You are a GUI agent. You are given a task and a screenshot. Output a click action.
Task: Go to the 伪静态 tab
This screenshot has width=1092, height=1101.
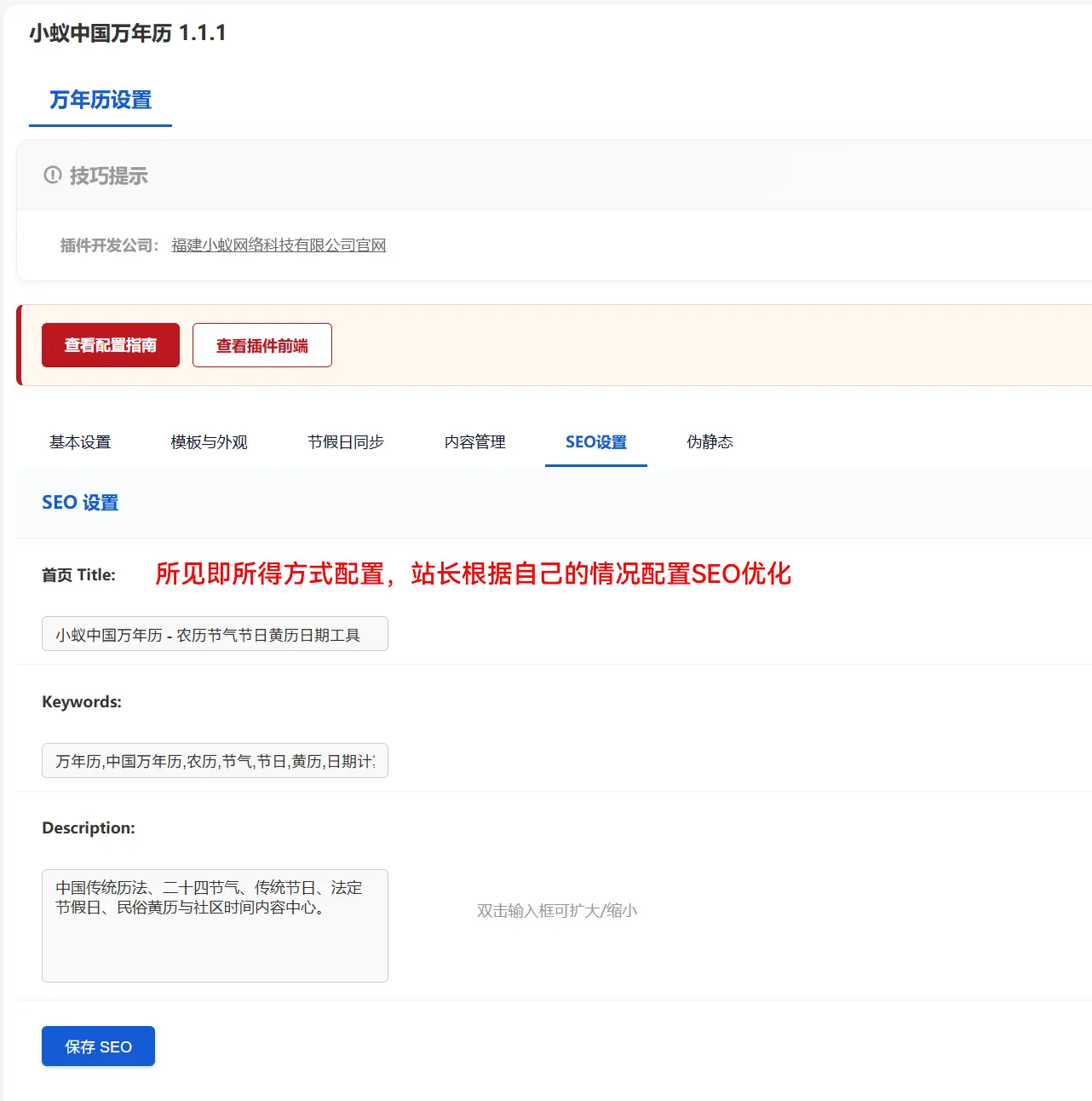(710, 442)
